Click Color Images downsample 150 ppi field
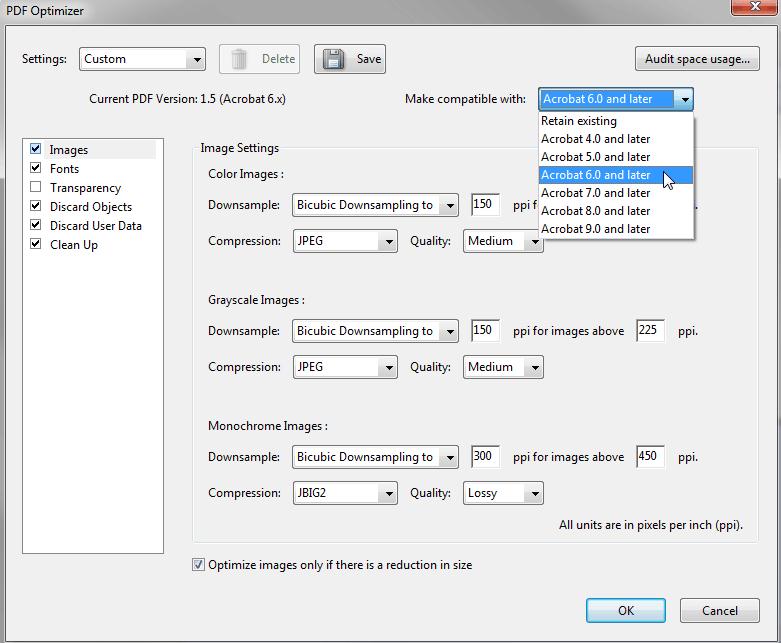781x643 pixels. pyautogui.click(x=486, y=205)
